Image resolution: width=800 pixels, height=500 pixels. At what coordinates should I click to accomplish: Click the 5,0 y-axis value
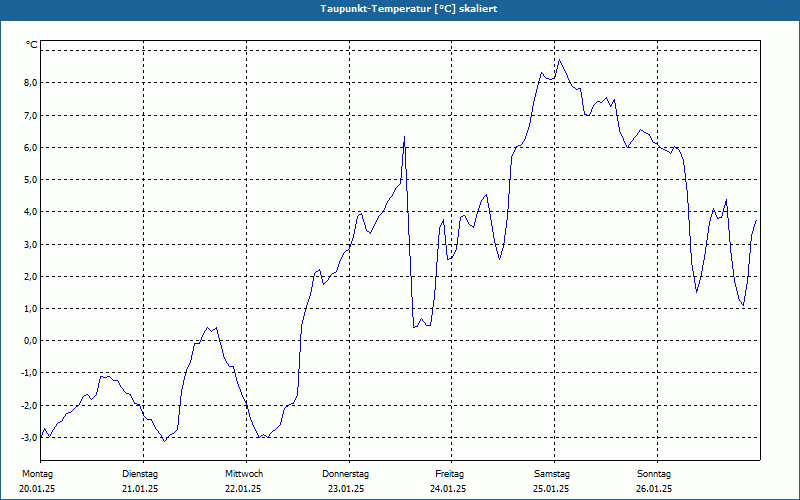30,180
